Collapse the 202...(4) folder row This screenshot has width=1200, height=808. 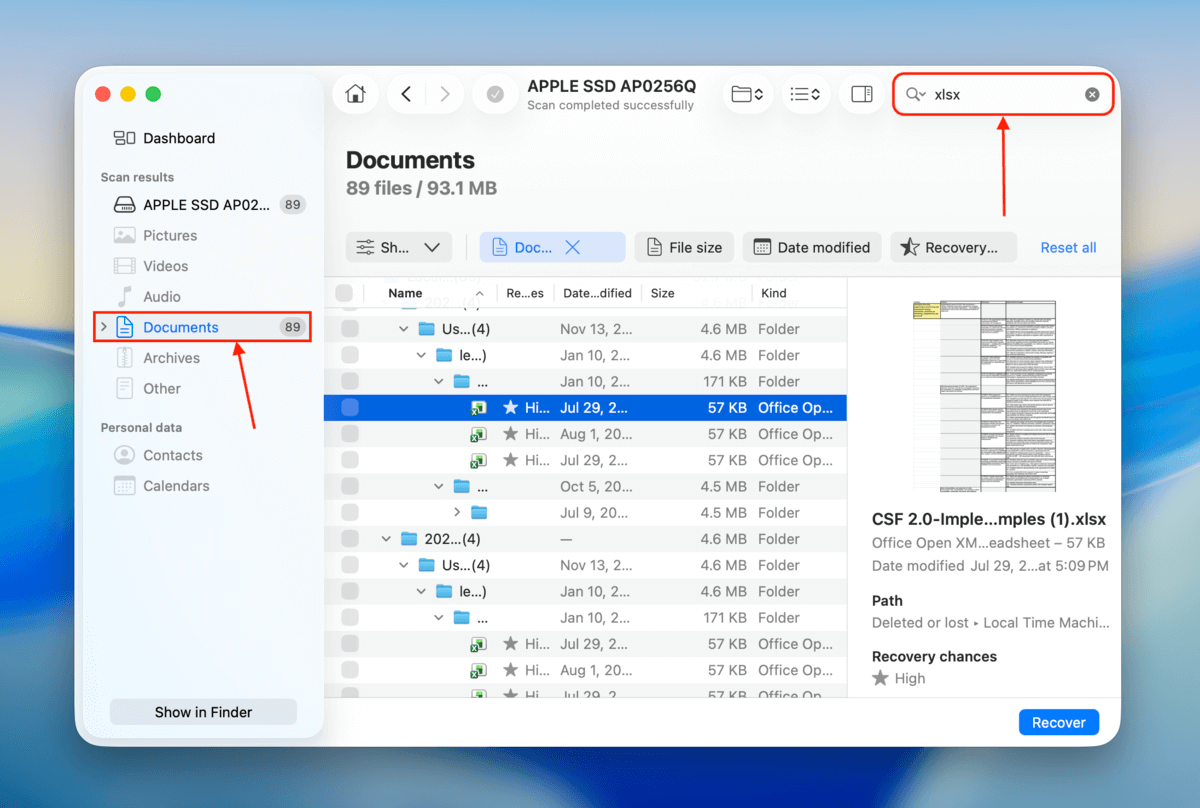[386, 538]
